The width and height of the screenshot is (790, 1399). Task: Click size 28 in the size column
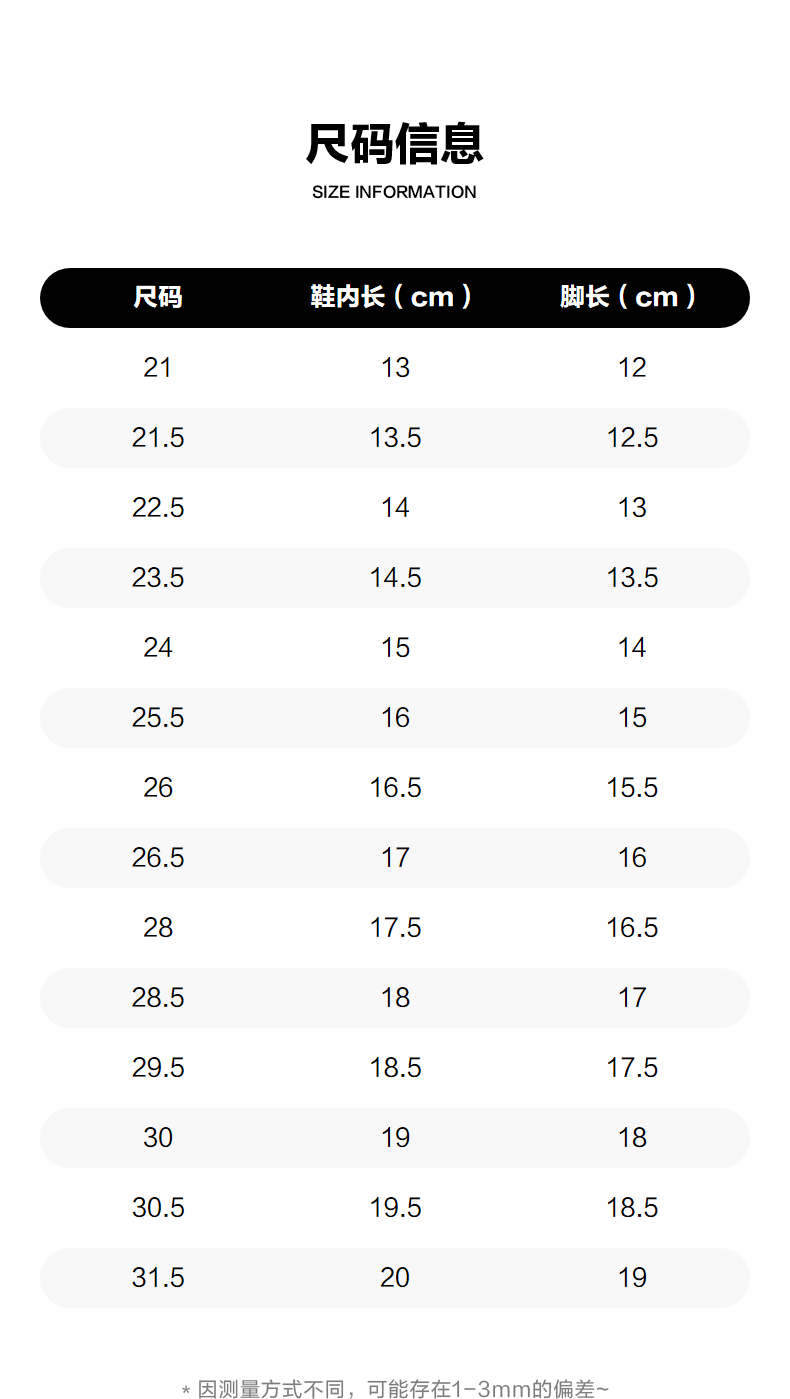coord(158,928)
